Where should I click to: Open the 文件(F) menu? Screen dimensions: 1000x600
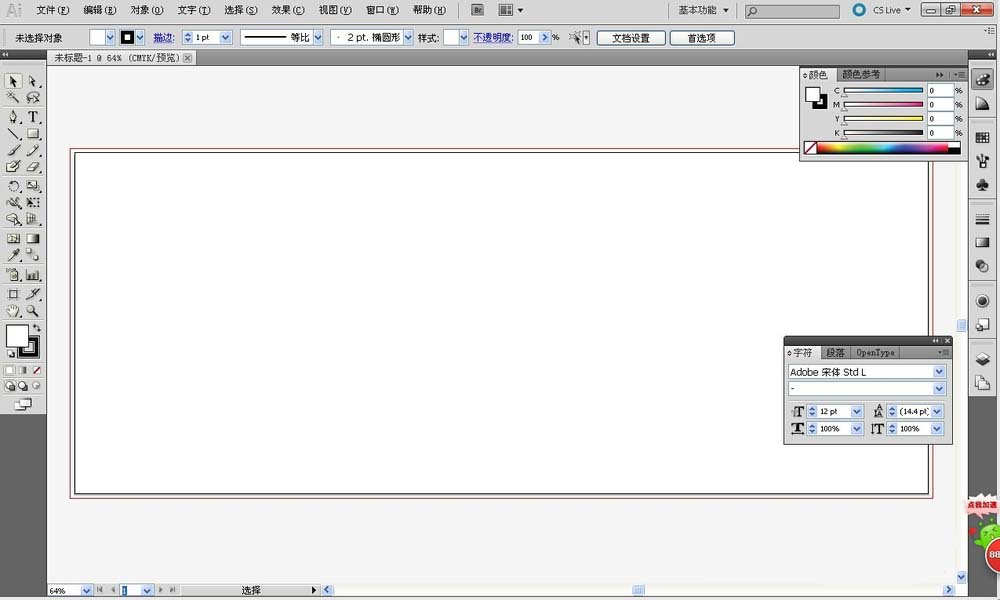tap(52, 10)
